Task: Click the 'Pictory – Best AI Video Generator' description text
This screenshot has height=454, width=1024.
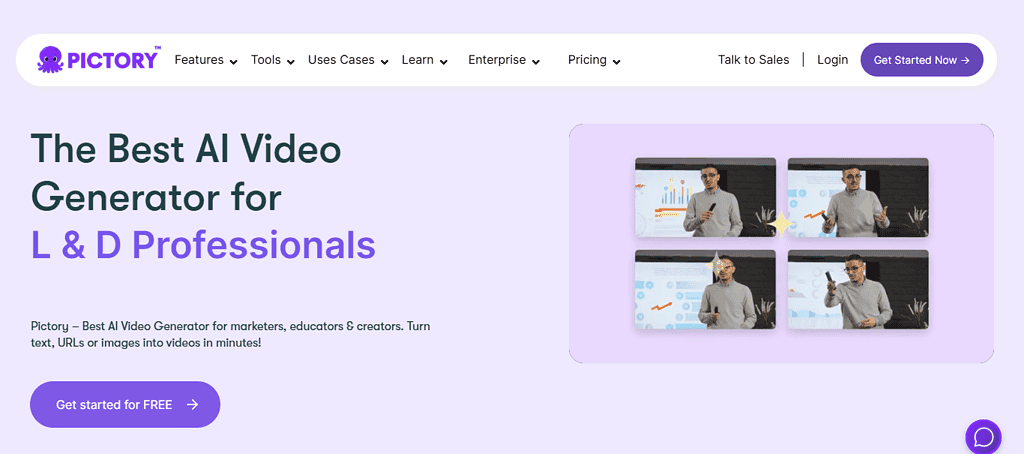Action: [231, 334]
